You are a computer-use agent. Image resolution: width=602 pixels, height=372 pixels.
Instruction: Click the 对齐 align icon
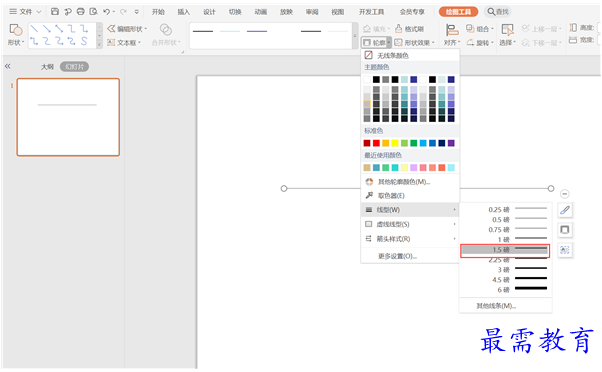click(x=452, y=30)
